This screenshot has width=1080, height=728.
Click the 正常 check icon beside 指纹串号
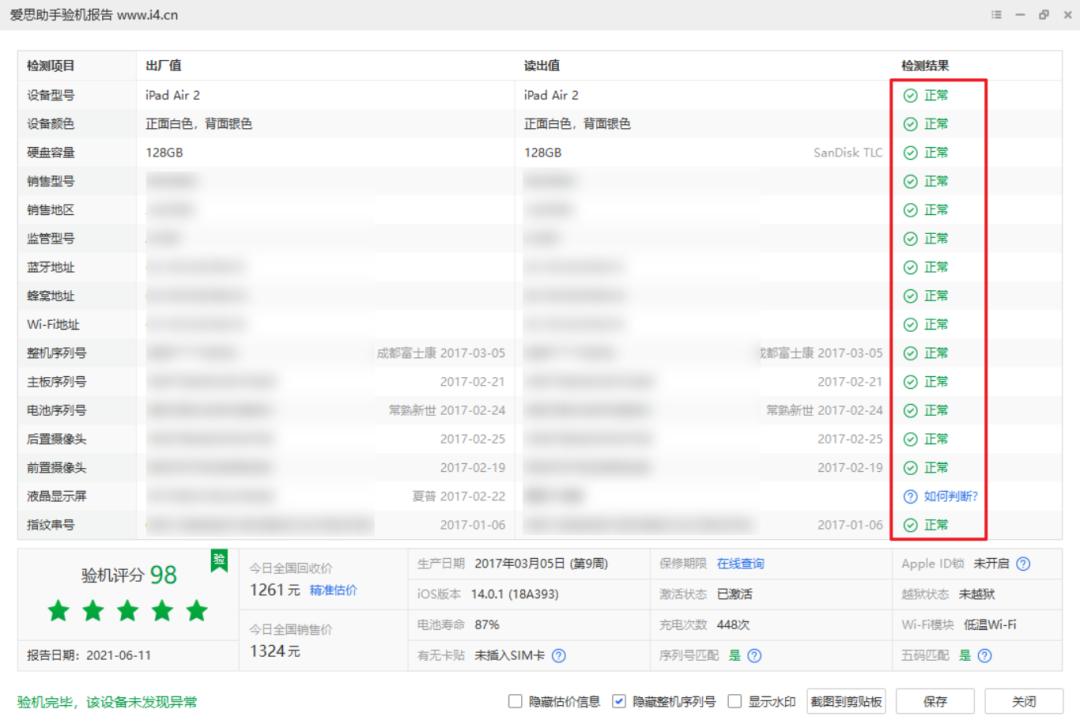pyautogui.click(x=909, y=524)
